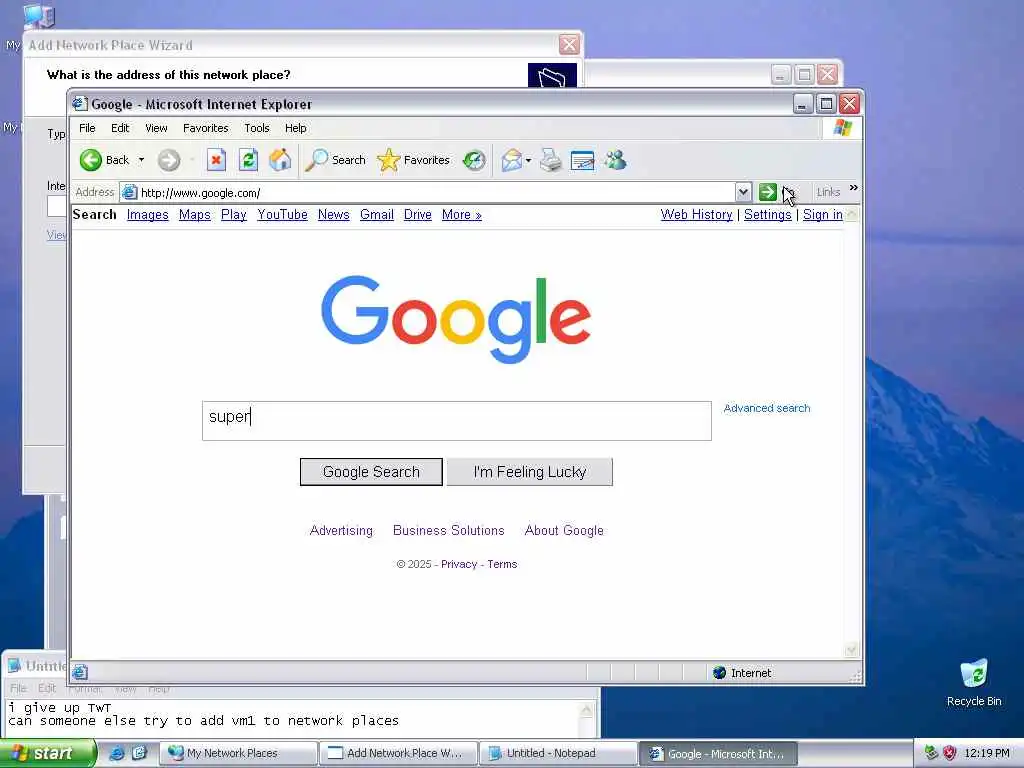The image size is (1024, 768).
Task: Expand the Links toolbar chevron
Action: pos(853,188)
